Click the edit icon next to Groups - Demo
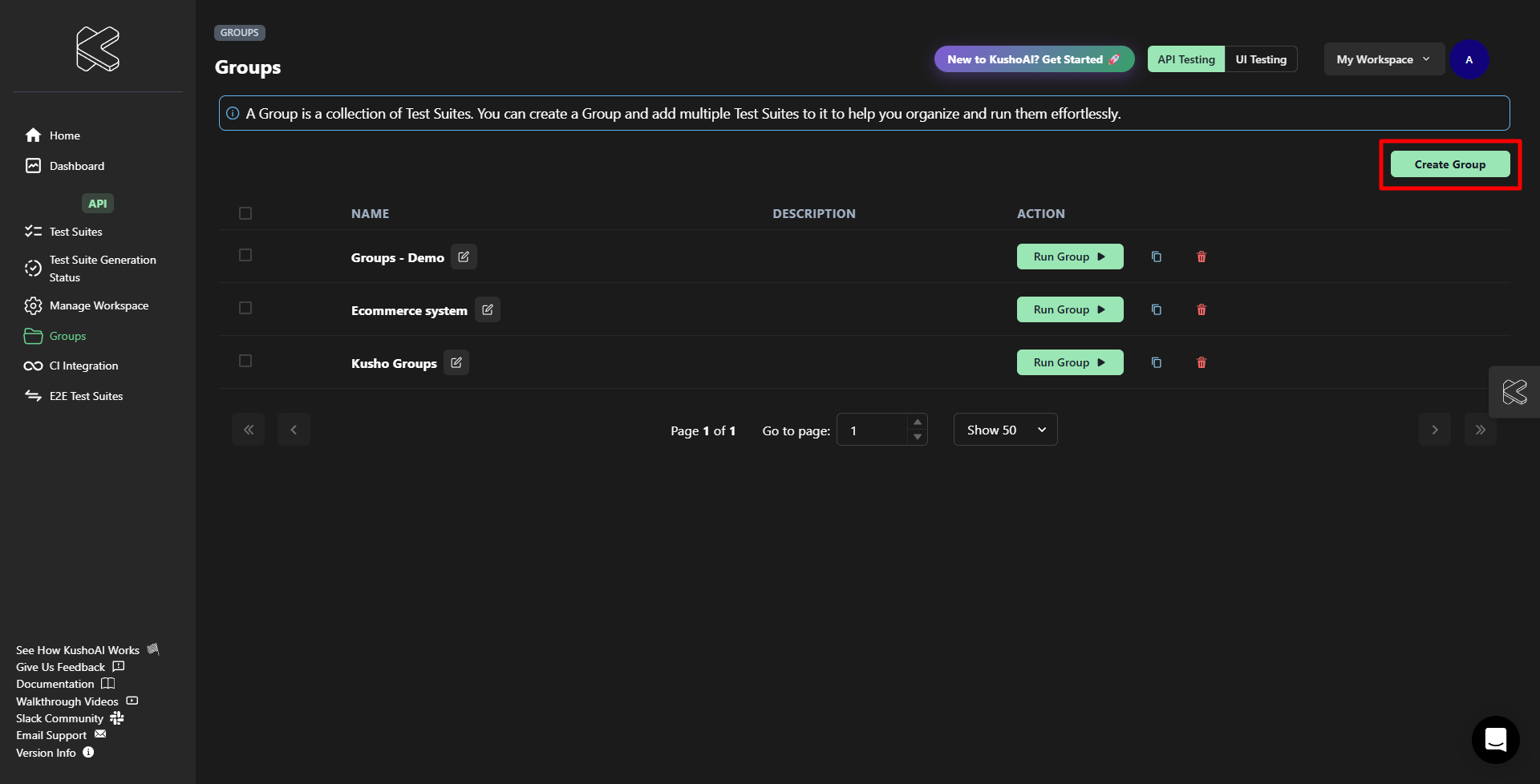 pyautogui.click(x=464, y=257)
